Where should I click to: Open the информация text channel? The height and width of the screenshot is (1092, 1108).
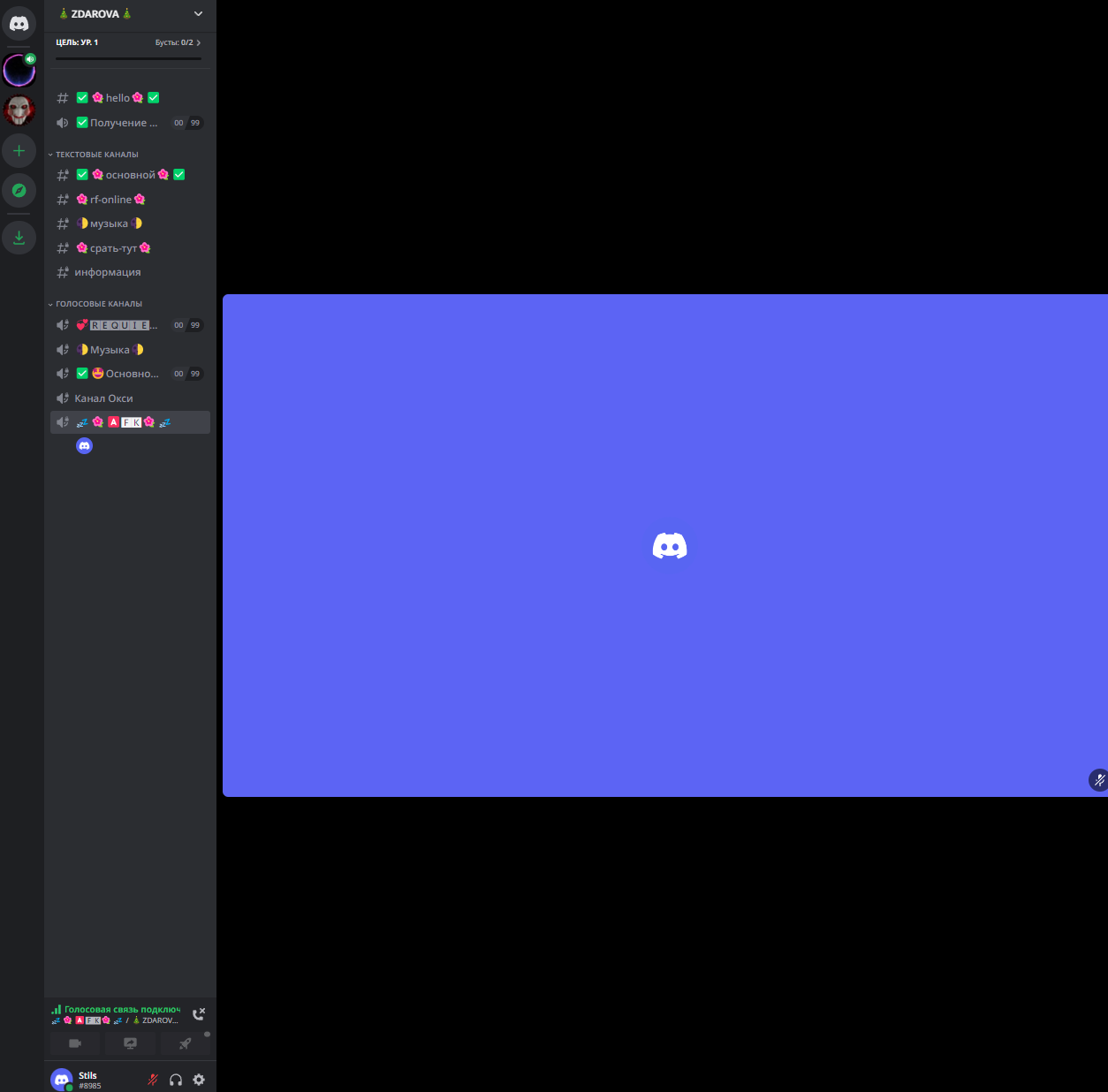coord(130,272)
